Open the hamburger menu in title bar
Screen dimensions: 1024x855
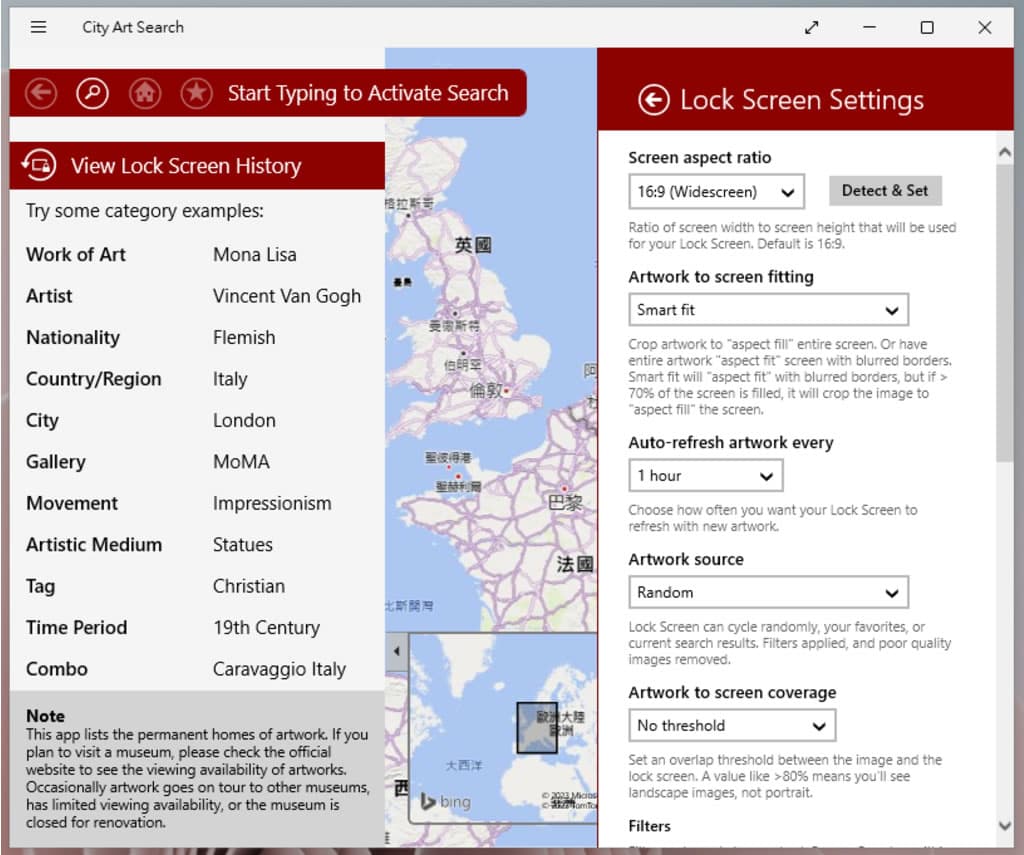39,27
